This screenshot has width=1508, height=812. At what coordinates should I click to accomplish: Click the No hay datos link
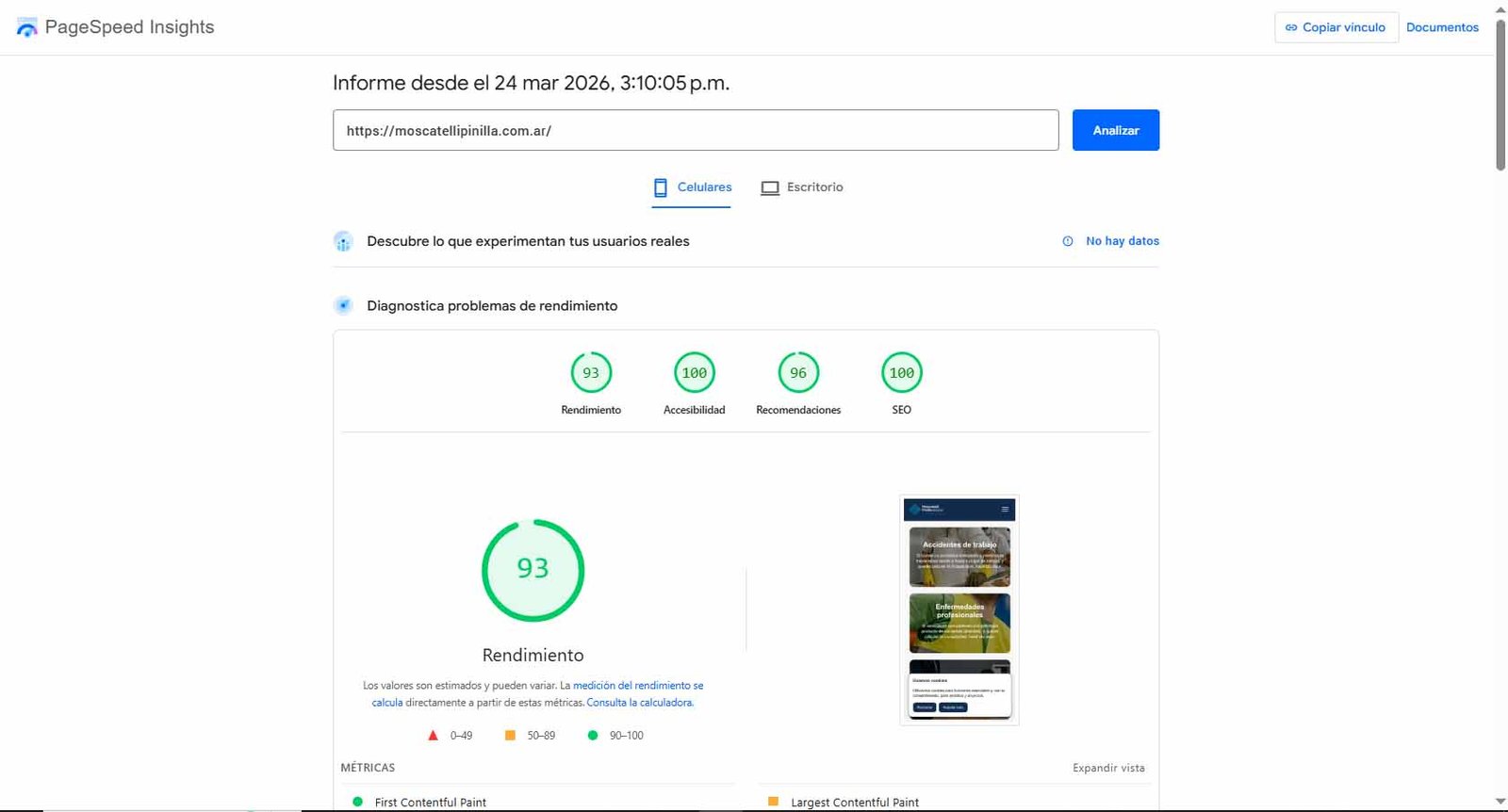[1122, 241]
